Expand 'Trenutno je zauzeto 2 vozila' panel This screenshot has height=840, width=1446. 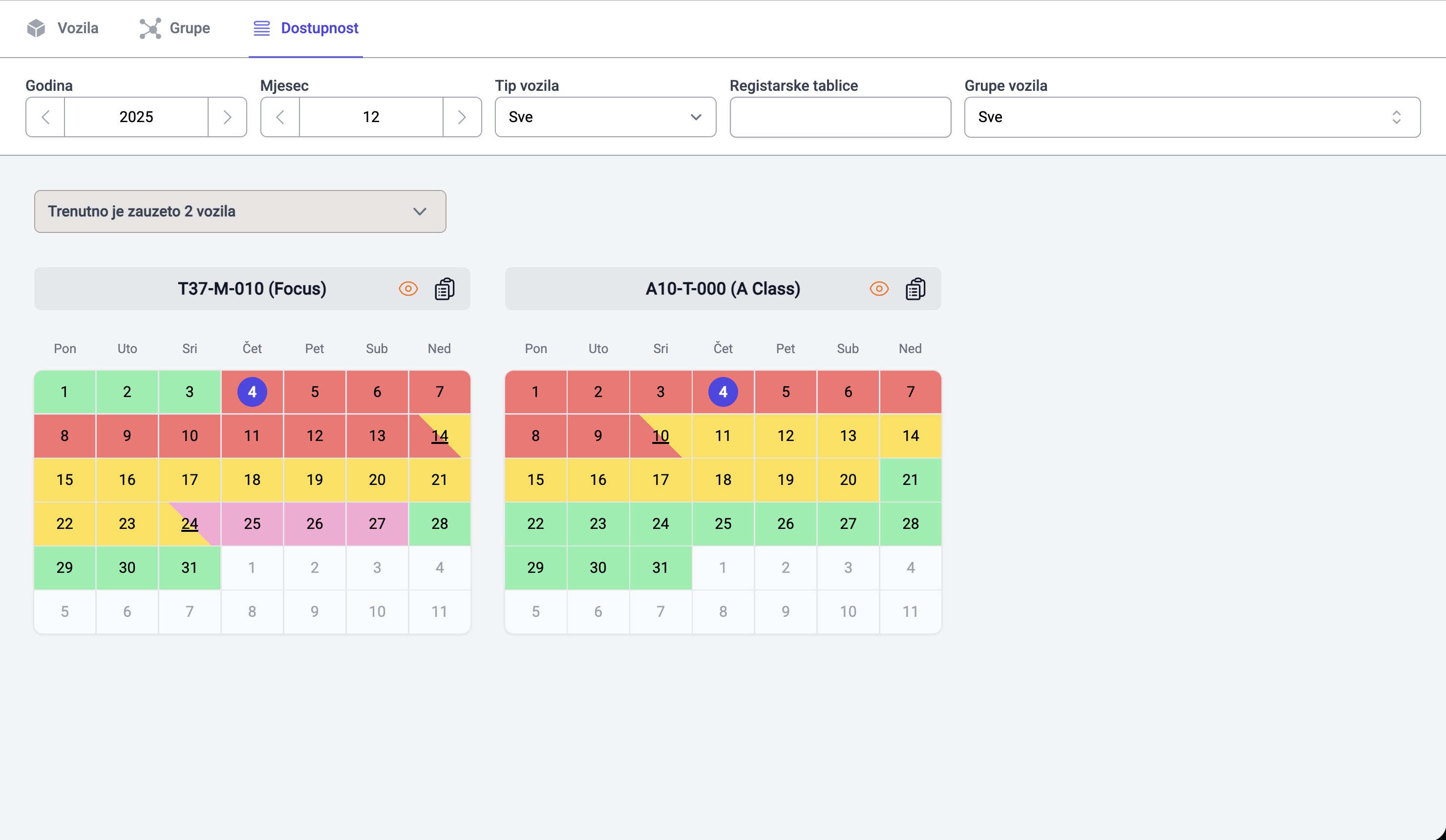[240, 211]
